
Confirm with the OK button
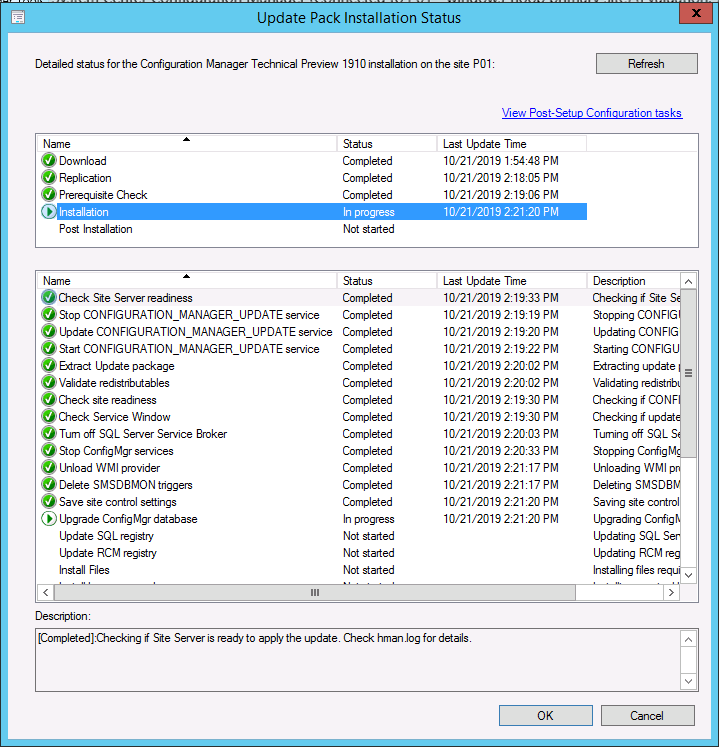click(x=546, y=716)
